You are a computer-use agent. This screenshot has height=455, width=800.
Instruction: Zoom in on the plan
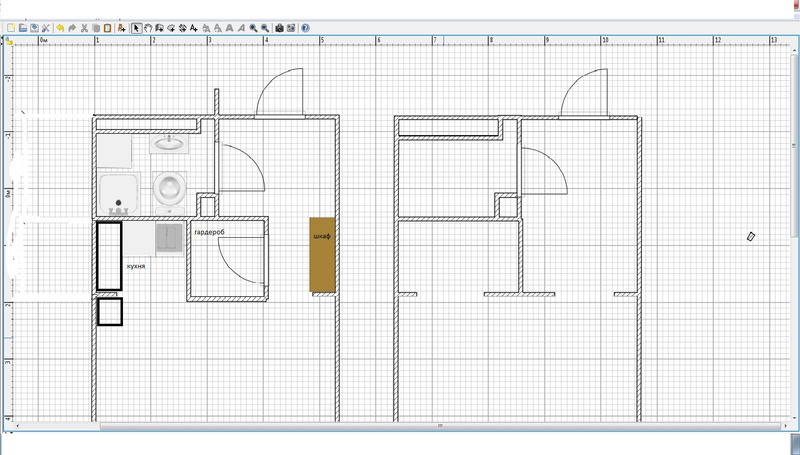[x=253, y=28]
